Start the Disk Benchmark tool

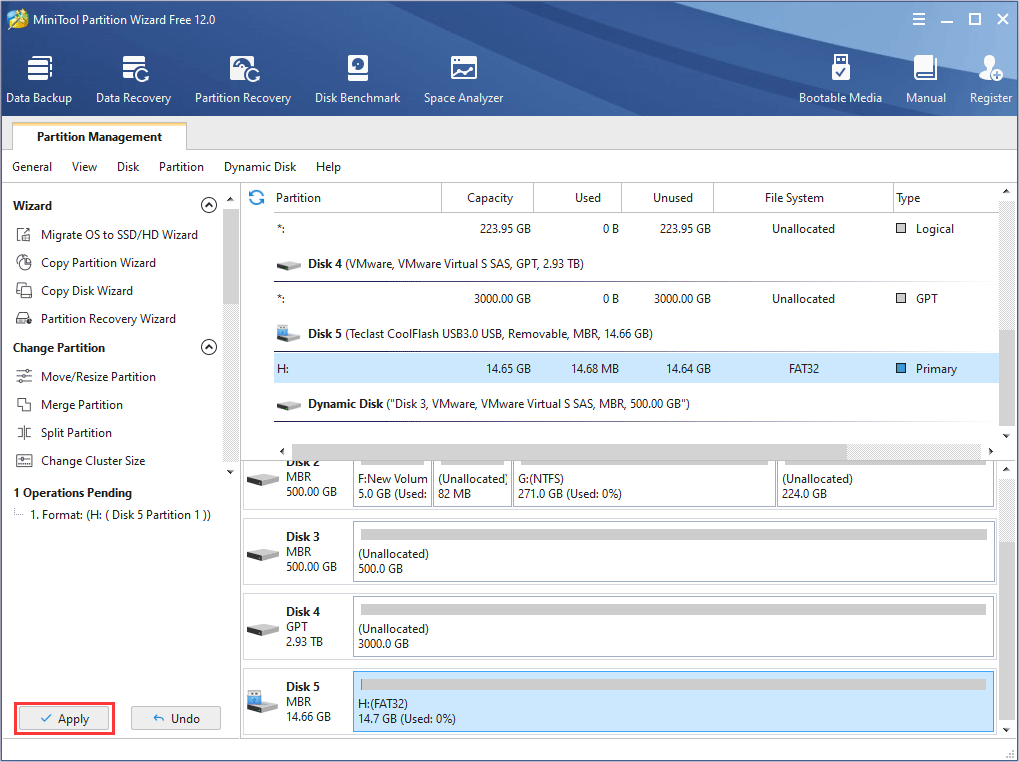click(x=357, y=79)
